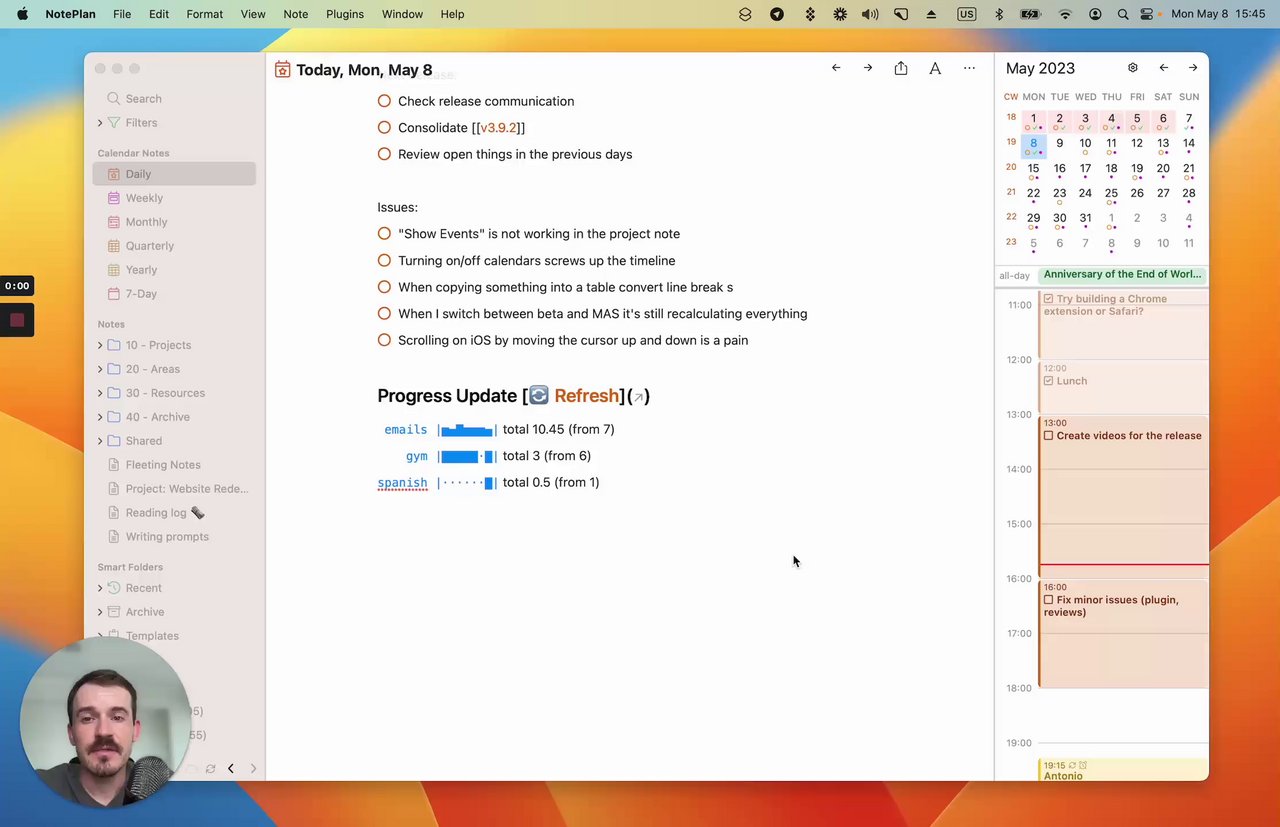This screenshot has height=827, width=1280.
Task: Open the Spotlight search icon in menu bar
Action: (x=1123, y=14)
